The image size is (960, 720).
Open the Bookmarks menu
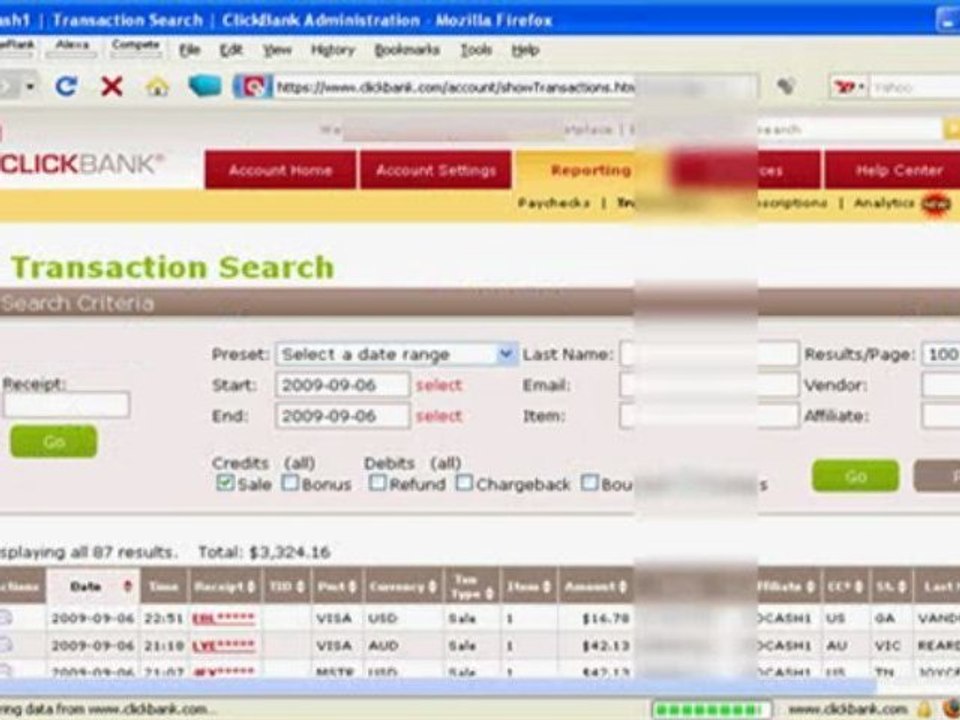click(x=407, y=50)
